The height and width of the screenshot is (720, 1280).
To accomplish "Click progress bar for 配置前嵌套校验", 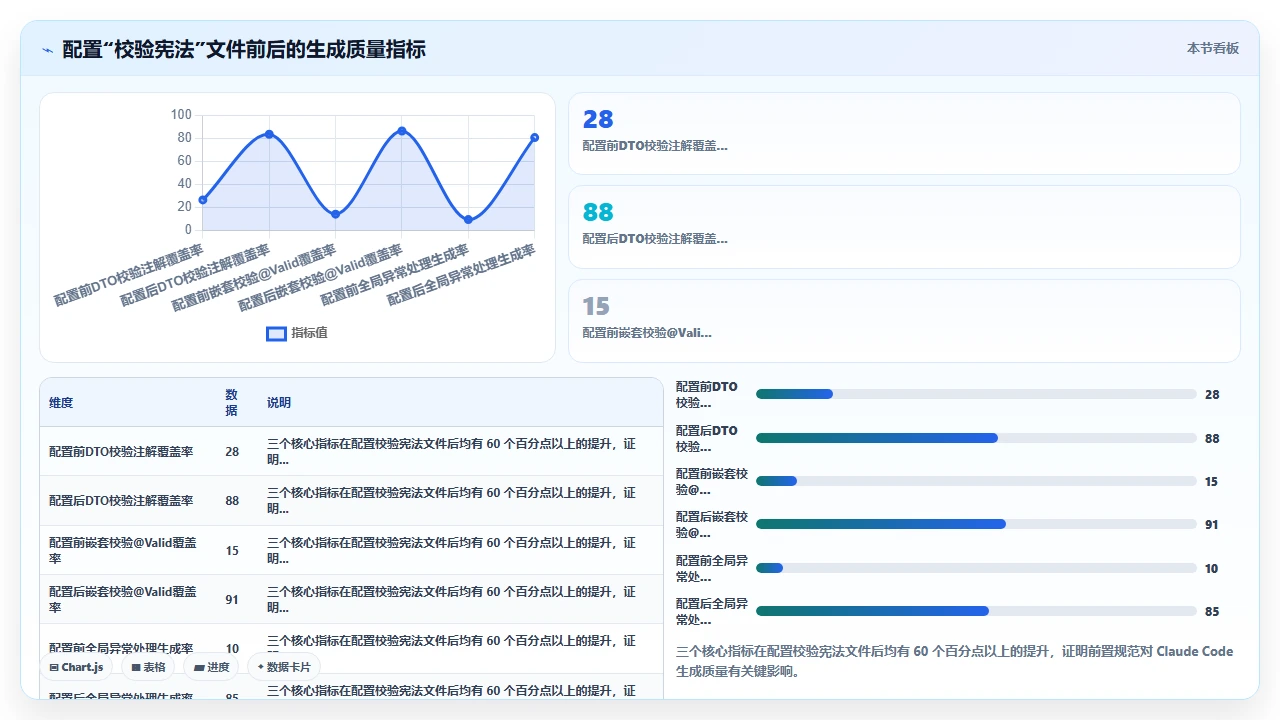I will [976, 481].
